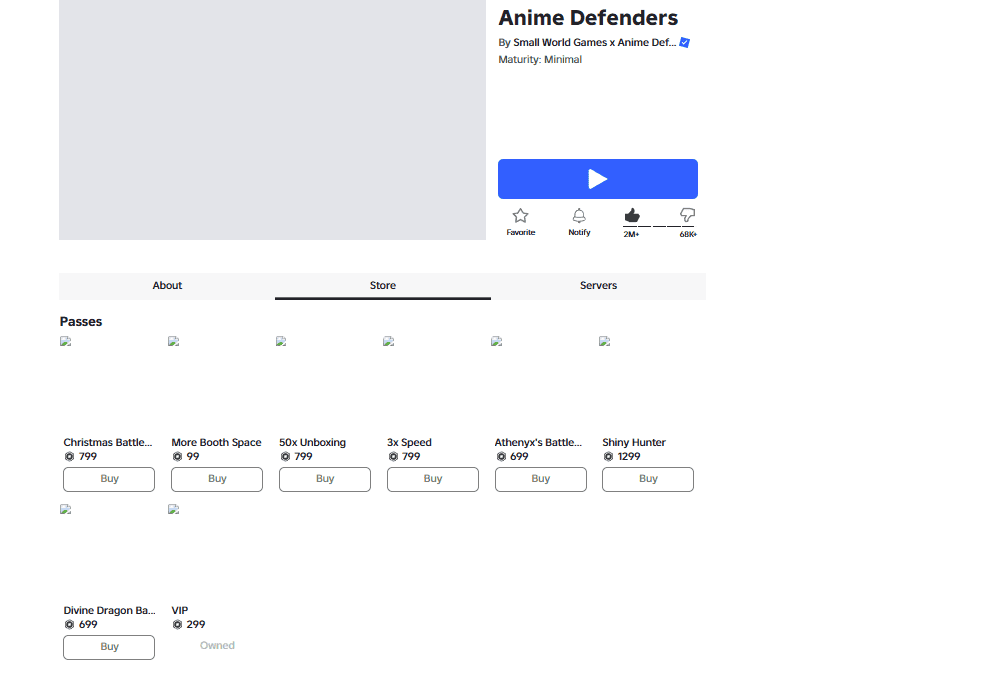Screen dimensions: 1000x691
Task: Open the More Booth Space pass image
Action: coord(173,341)
